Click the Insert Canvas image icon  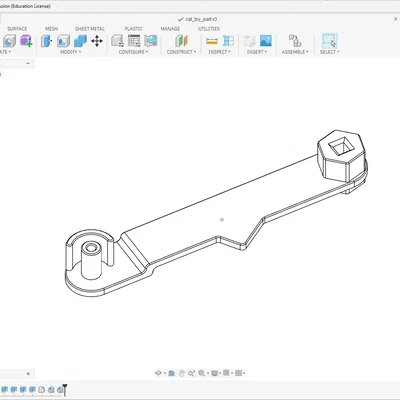pyautogui.click(x=266, y=41)
